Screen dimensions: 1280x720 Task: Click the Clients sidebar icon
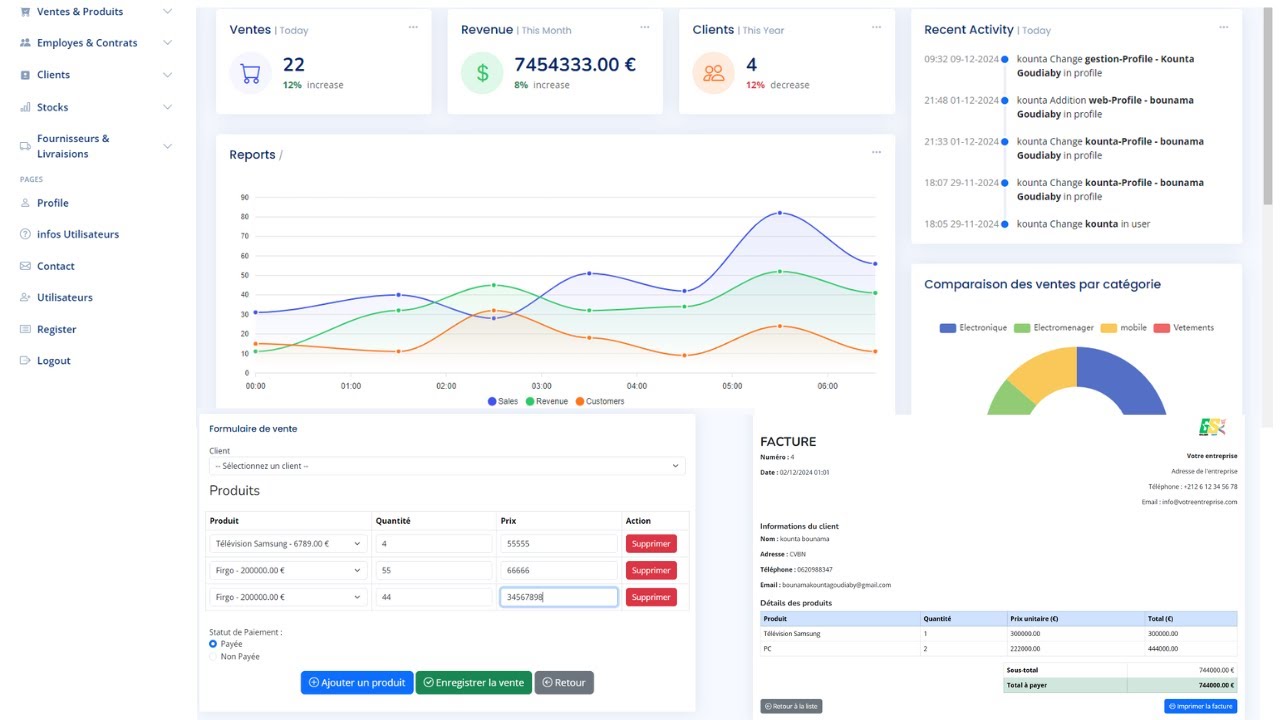point(25,75)
